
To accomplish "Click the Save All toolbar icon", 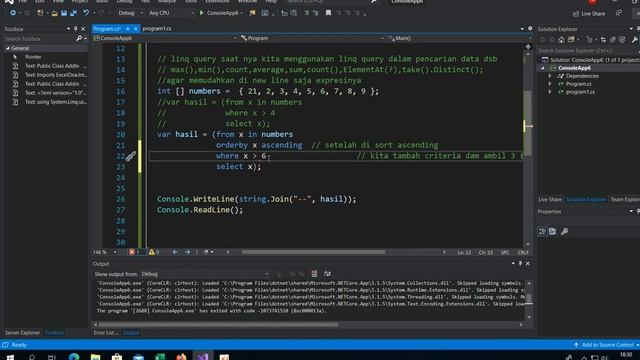I will coord(73,13).
